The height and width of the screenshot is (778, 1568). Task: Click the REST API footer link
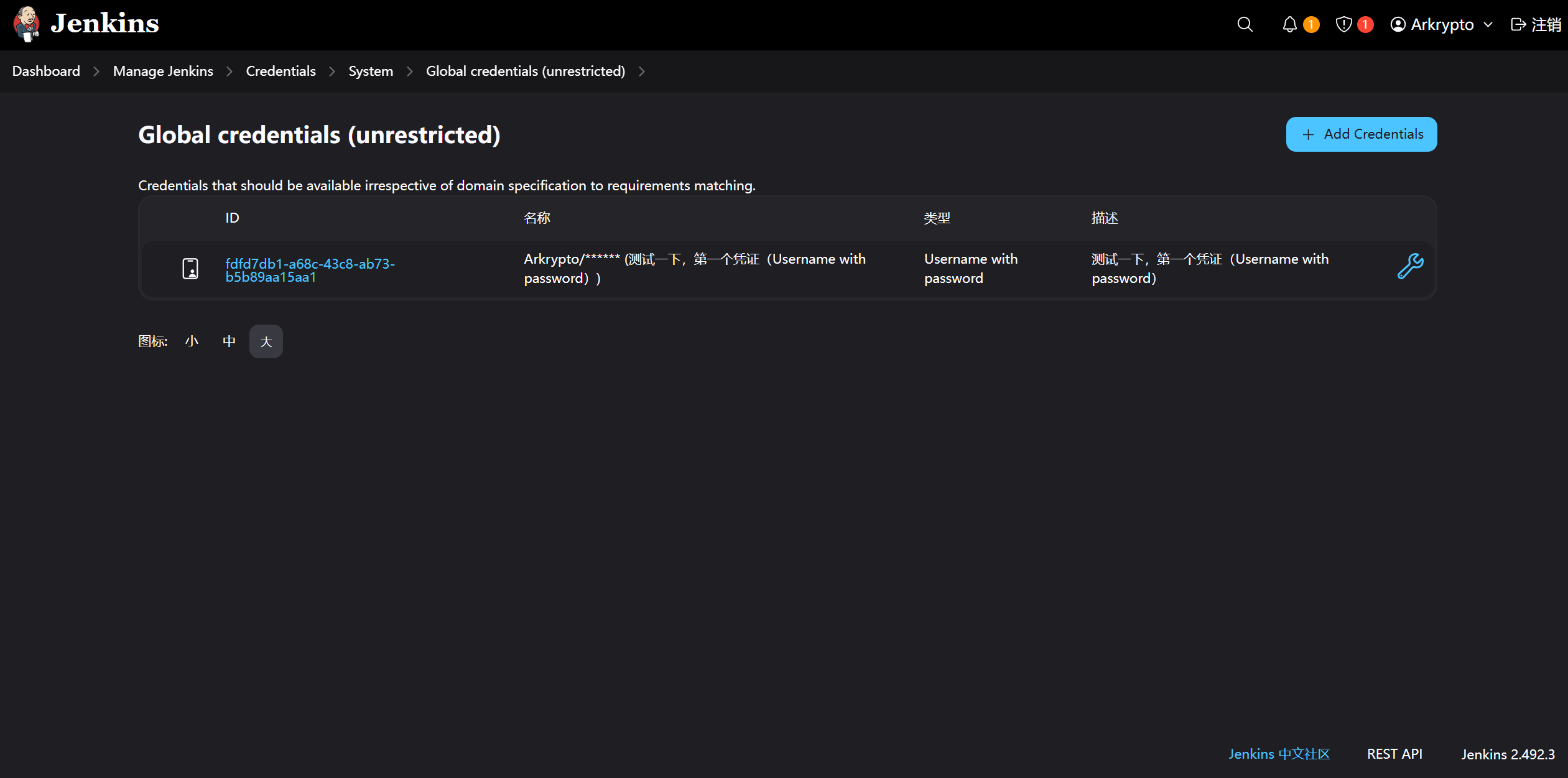coord(1394,754)
